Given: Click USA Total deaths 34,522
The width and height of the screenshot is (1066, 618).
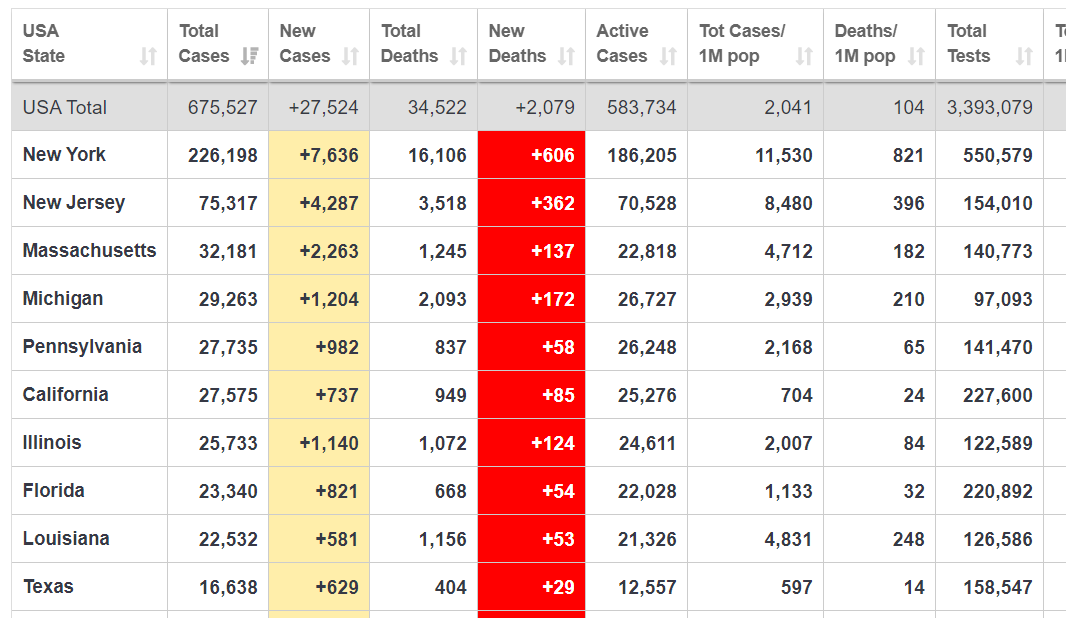Looking at the screenshot, I should (437, 107).
